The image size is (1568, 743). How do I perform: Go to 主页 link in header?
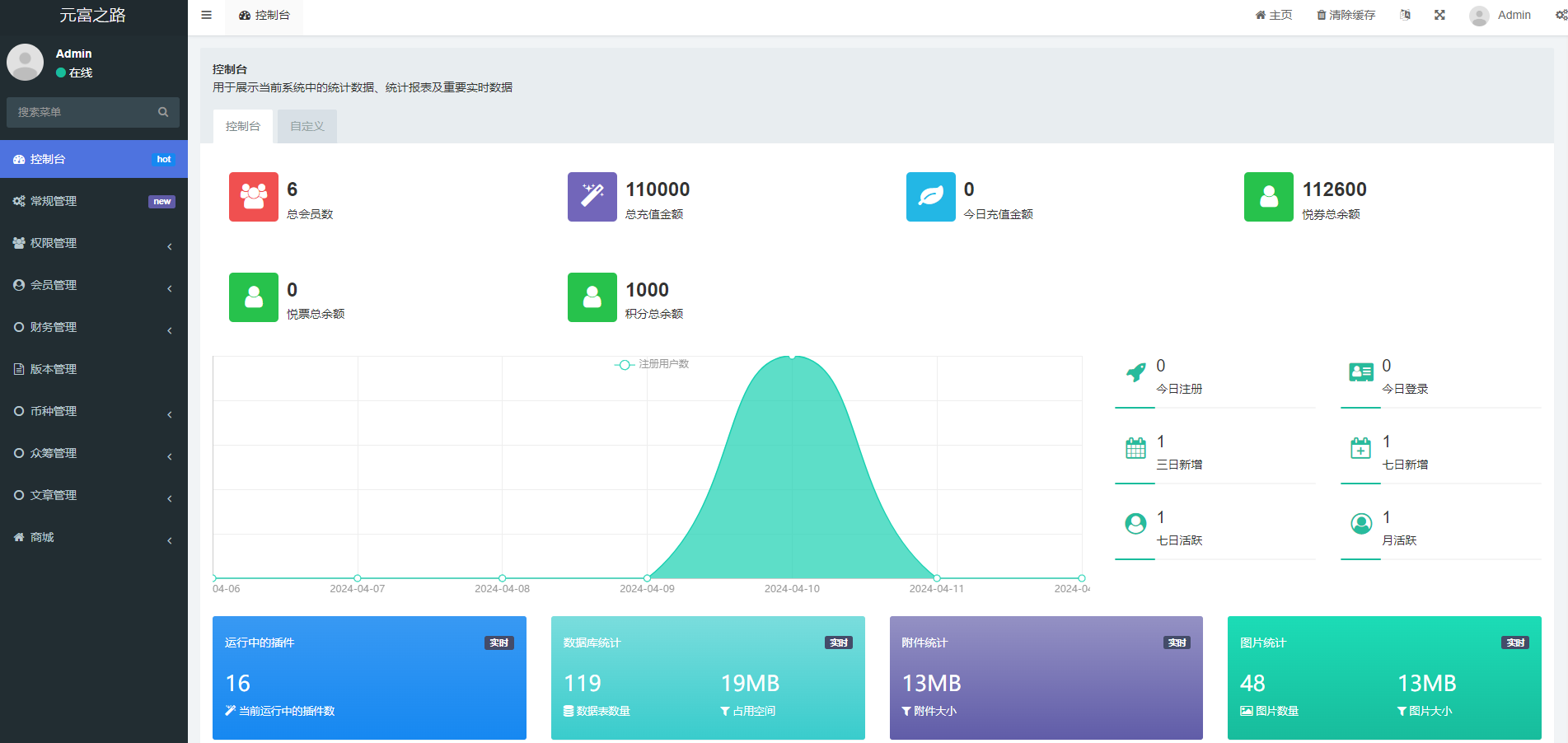point(1273,15)
